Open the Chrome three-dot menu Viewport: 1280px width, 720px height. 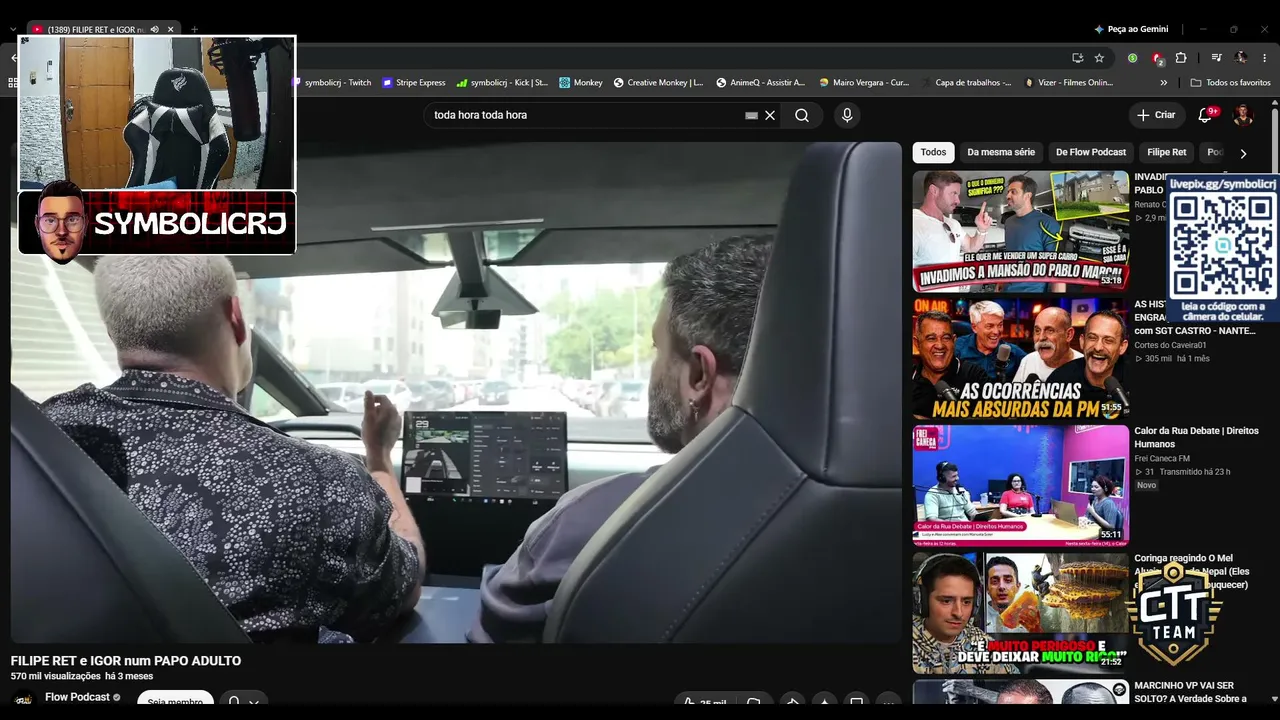click(x=1265, y=58)
